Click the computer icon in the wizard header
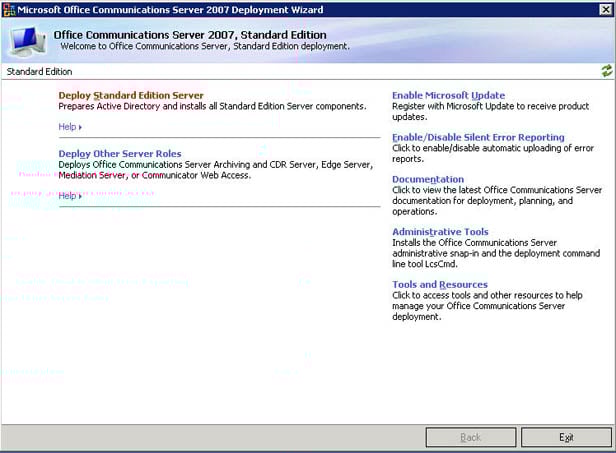 tap(26, 40)
